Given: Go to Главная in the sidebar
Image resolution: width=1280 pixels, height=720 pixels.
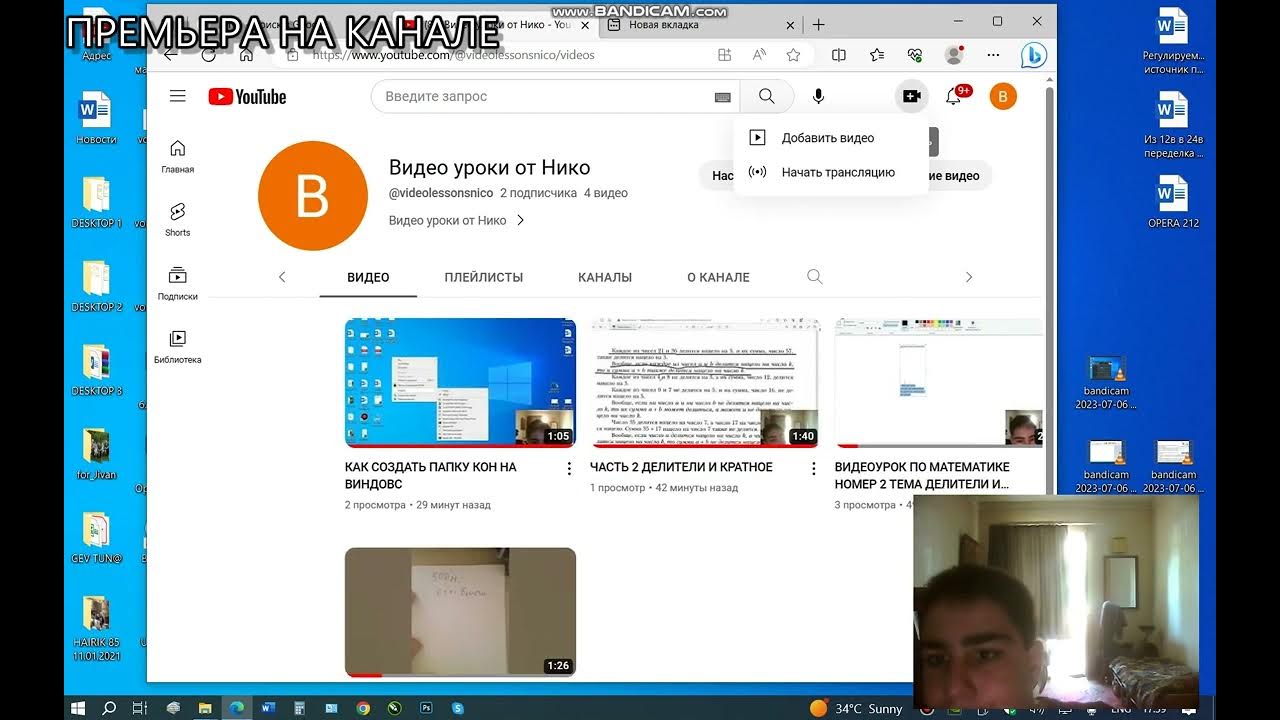Looking at the screenshot, I should [178, 157].
